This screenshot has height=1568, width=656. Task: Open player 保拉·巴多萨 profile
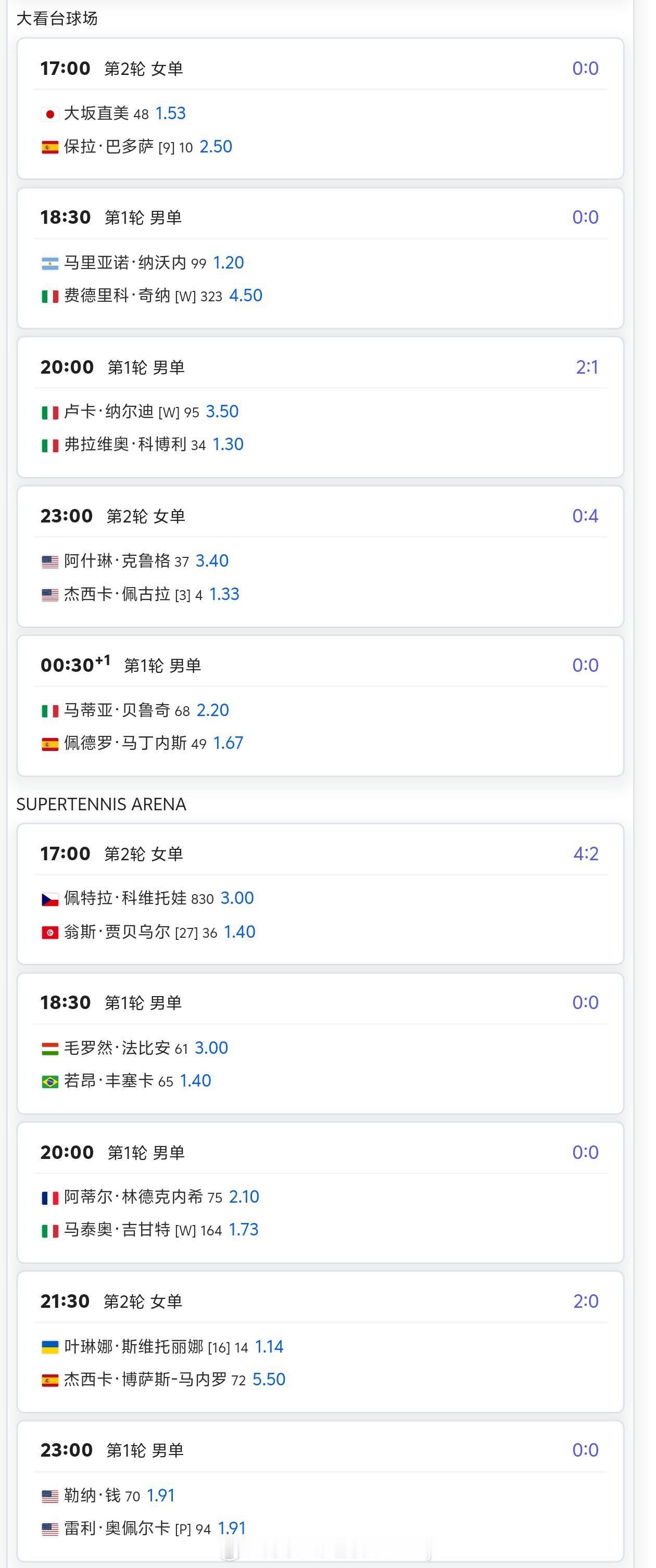108,147
